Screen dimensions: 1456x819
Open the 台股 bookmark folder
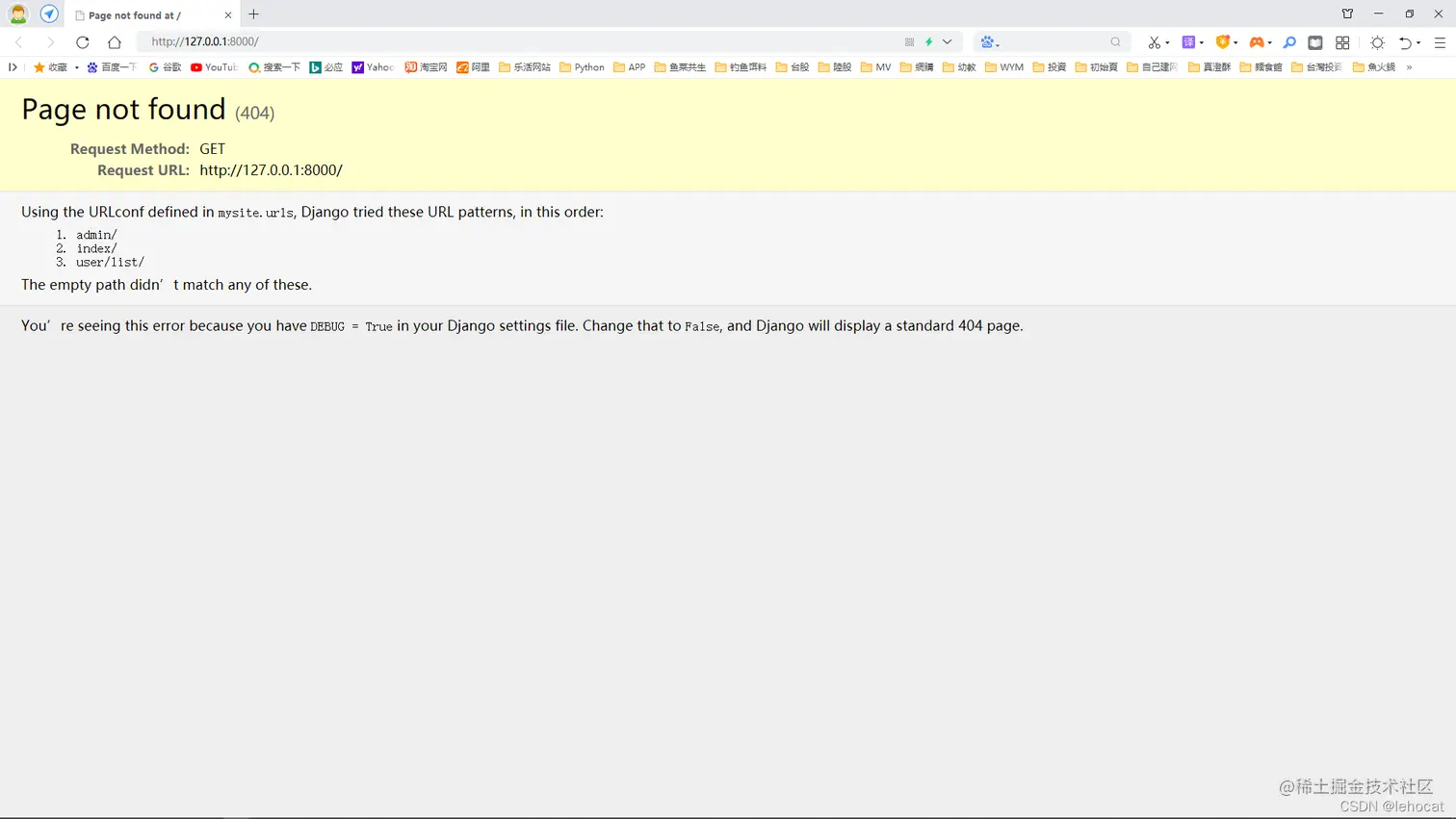pos(793,67)
